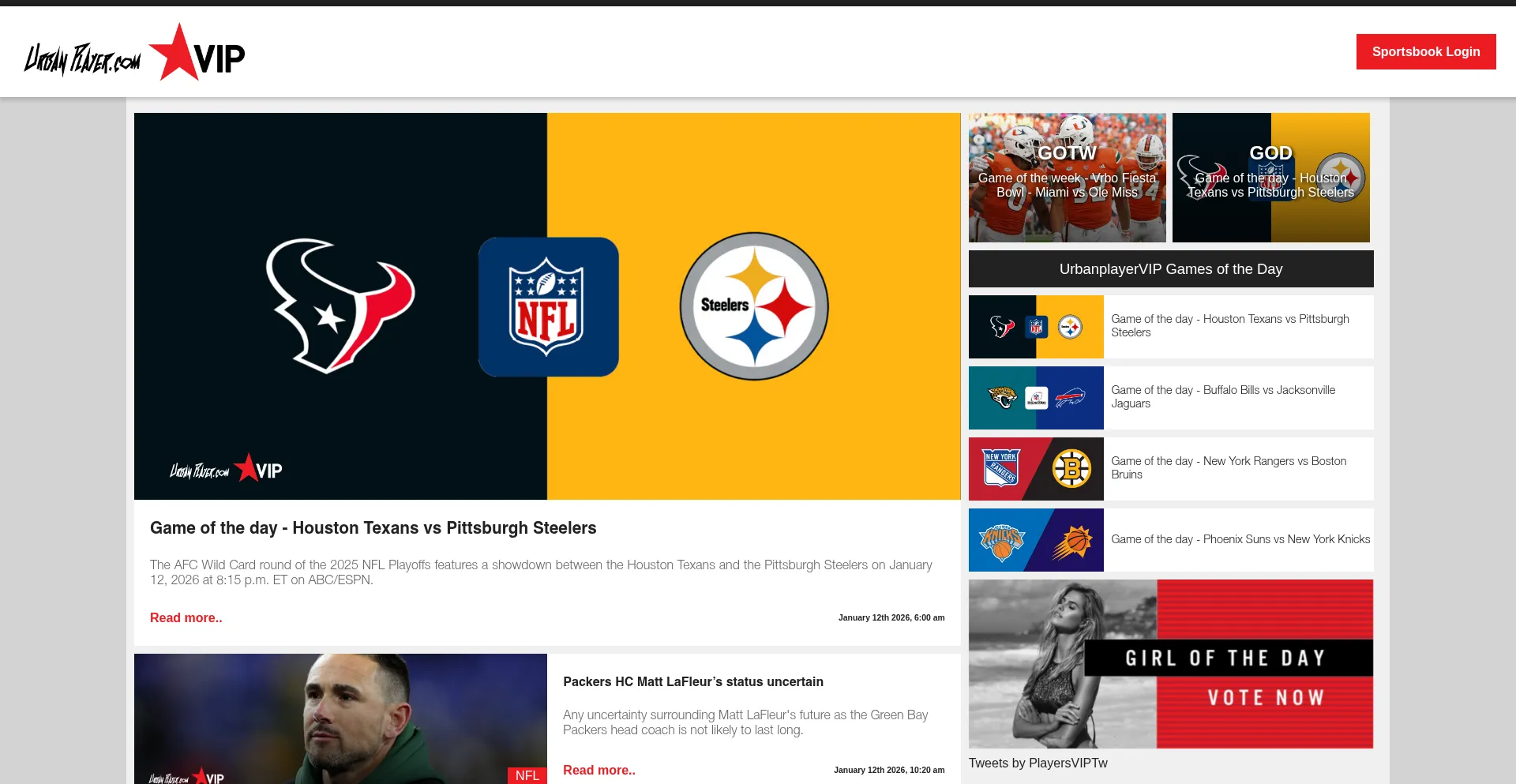Screen dimensions: 1516x784
Task: Open New York Rangers vs Boston Bruins link
Action: pyautogui.click(x=1229, y=467)
